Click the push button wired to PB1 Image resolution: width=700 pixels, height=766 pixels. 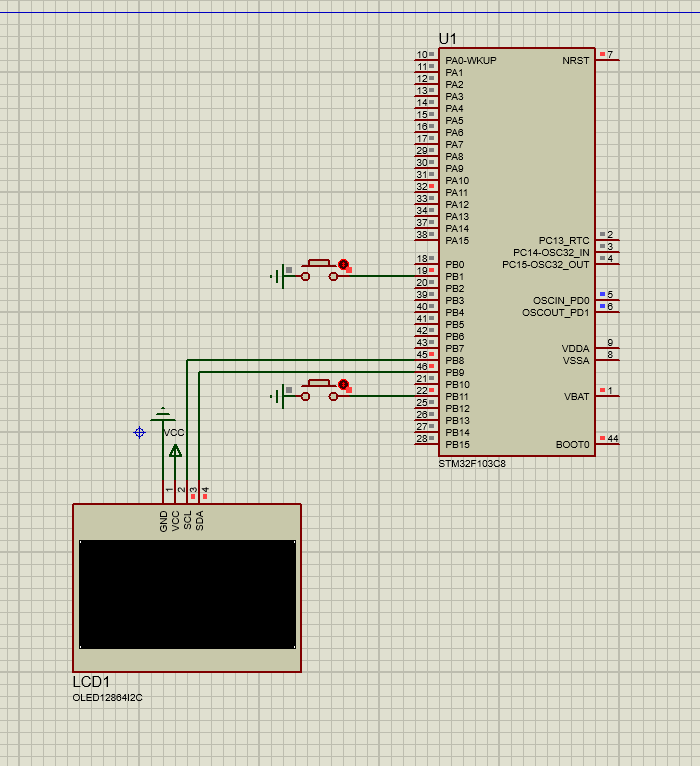tap(319, 270)
